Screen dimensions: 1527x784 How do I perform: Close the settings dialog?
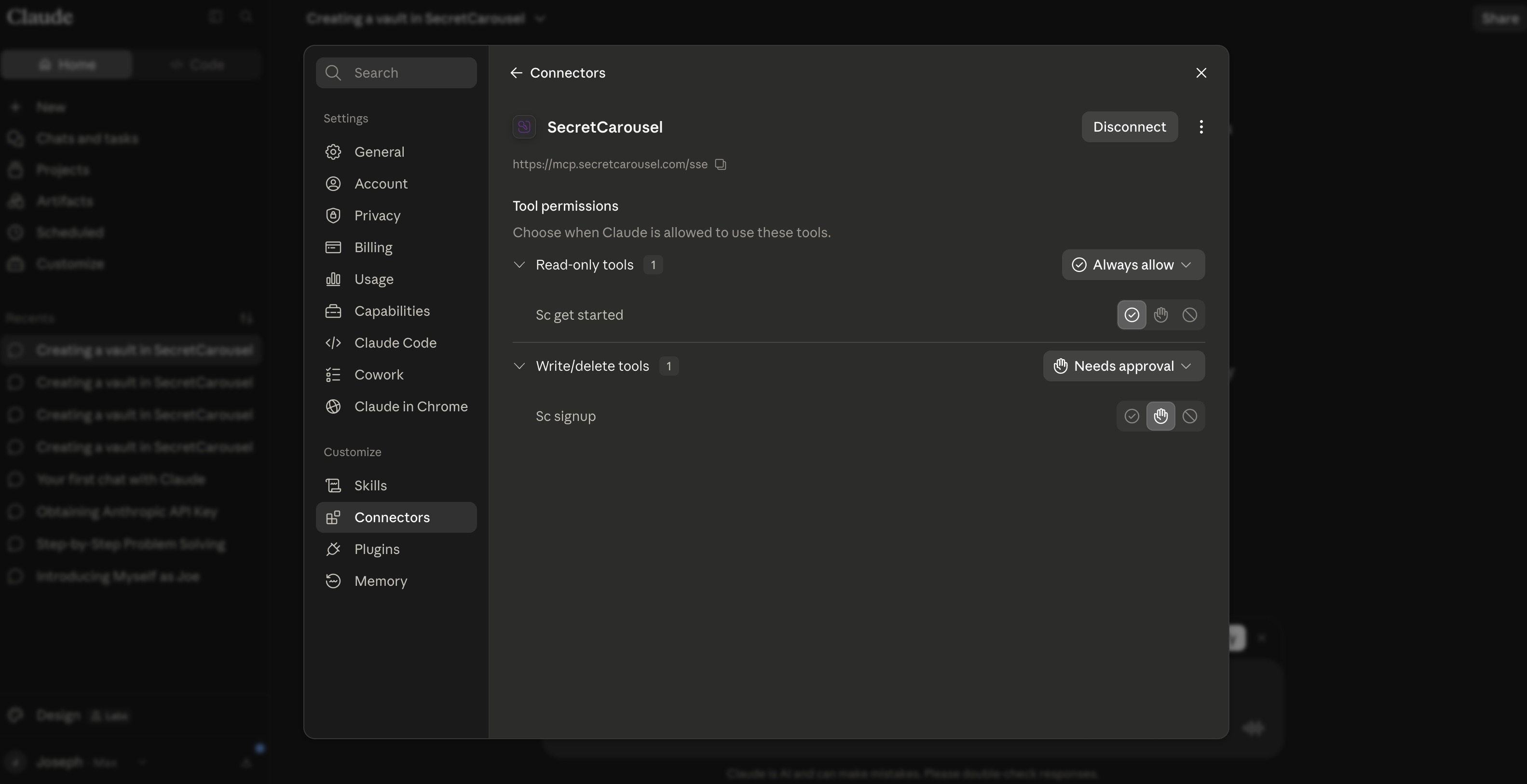tap(1201, 73)
